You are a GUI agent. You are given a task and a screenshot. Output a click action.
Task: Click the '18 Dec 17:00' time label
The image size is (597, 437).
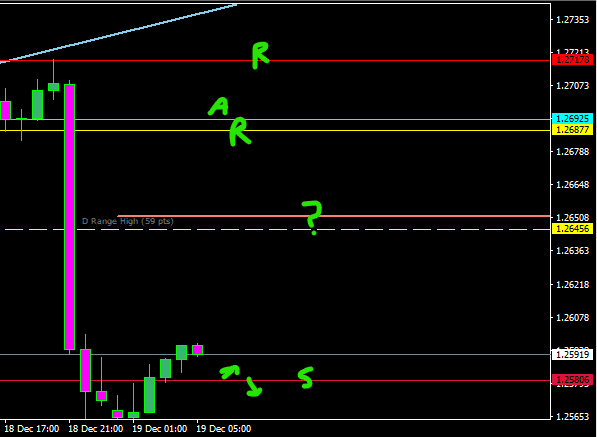(x=32, y=429)
